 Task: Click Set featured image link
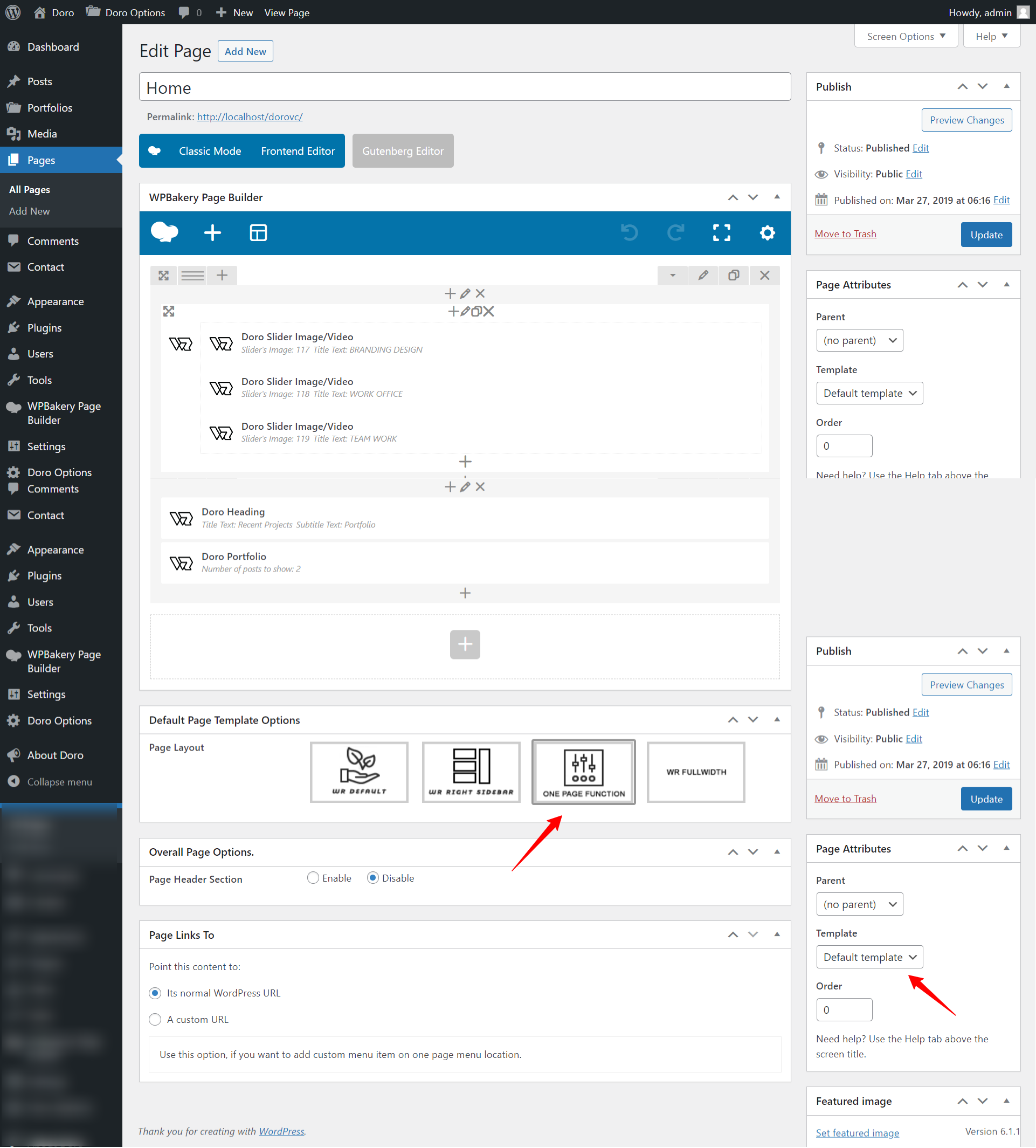857,1133
